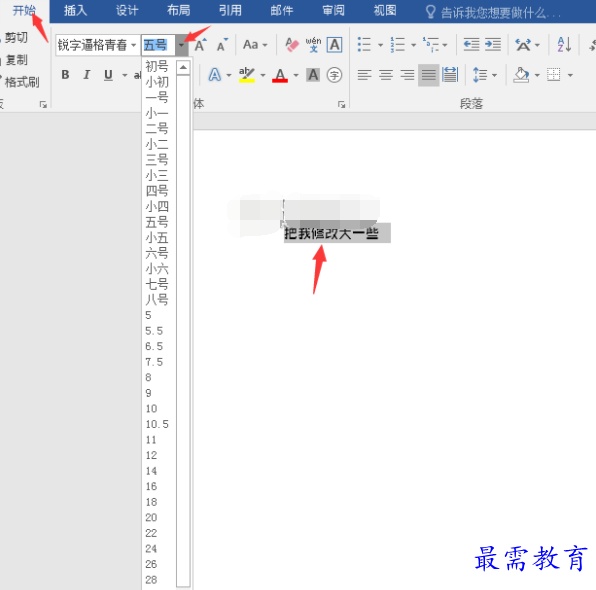Click the Tell Me search box
Screen dimensions: 596x590
point(493,13)
